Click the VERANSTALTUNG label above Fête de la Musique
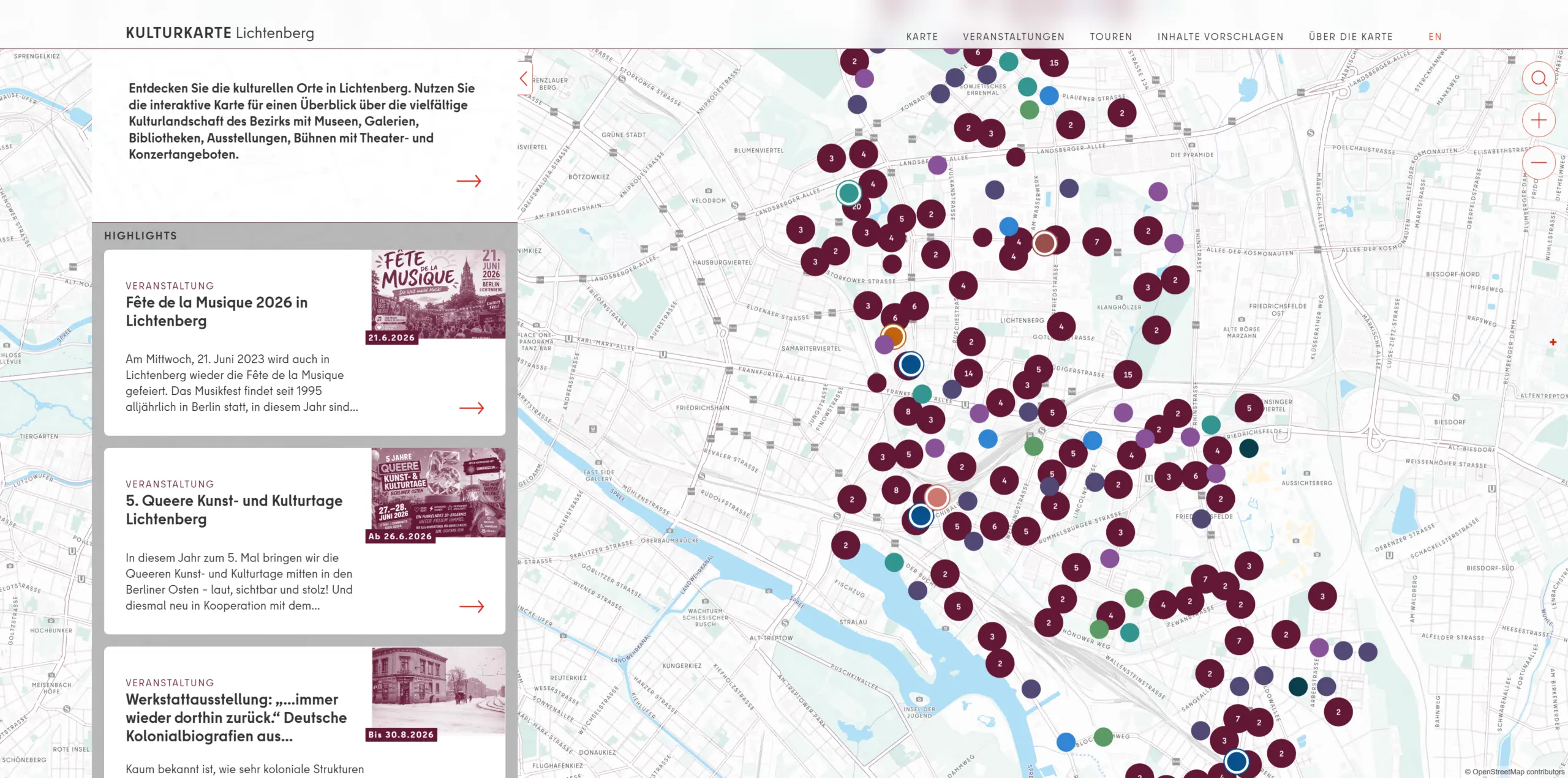Screen dimensions: 1568x778 click(170, 286)
